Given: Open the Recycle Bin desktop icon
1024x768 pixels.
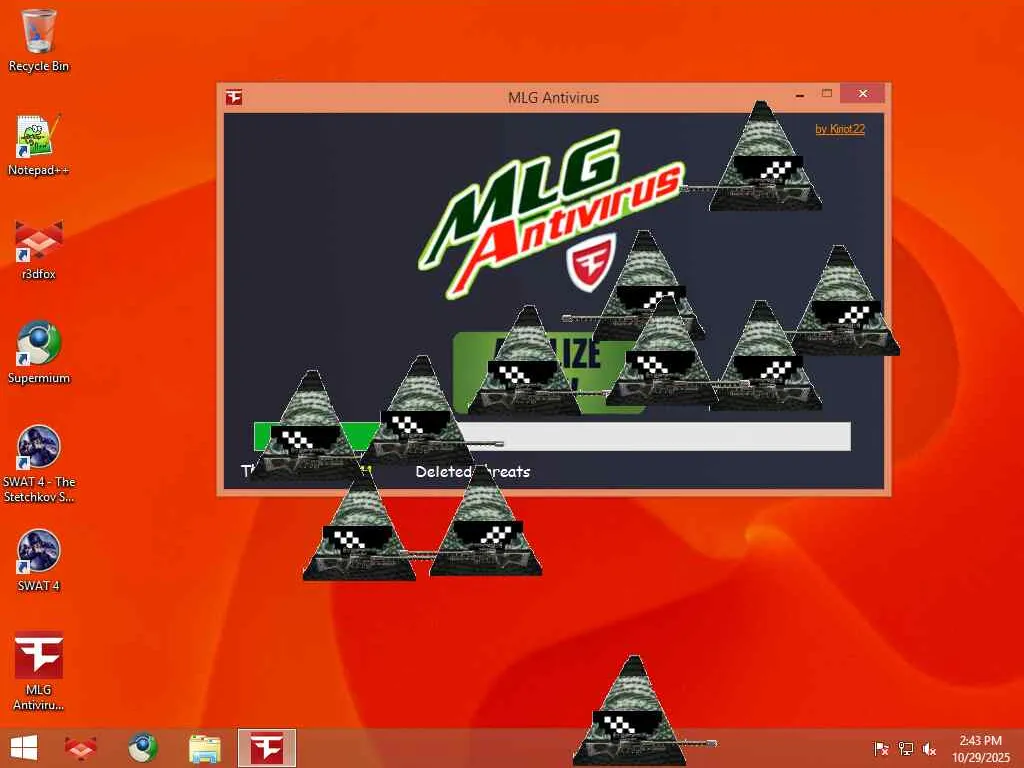Looking at the screenshot, I should 39,40.
